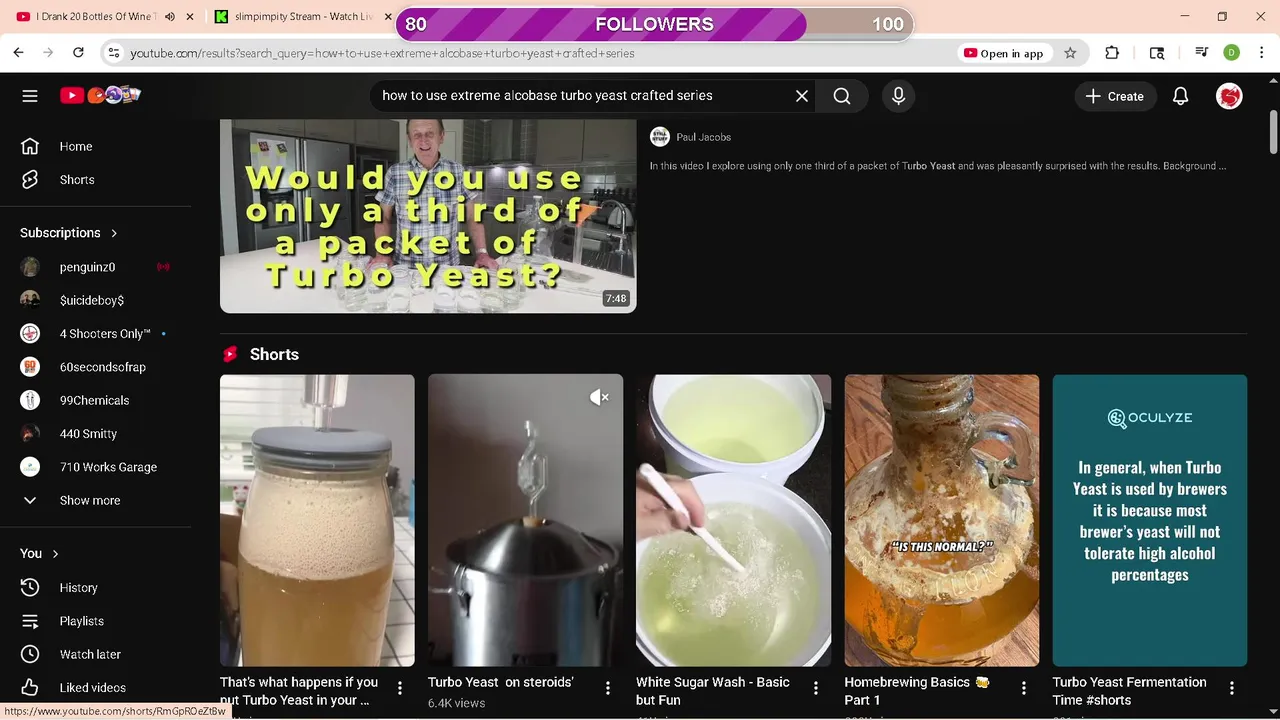The height and width of the screenshot is (720, 1280).
Task: Open options for Homebrewing Basics short
Action: tap(1024, 688)
